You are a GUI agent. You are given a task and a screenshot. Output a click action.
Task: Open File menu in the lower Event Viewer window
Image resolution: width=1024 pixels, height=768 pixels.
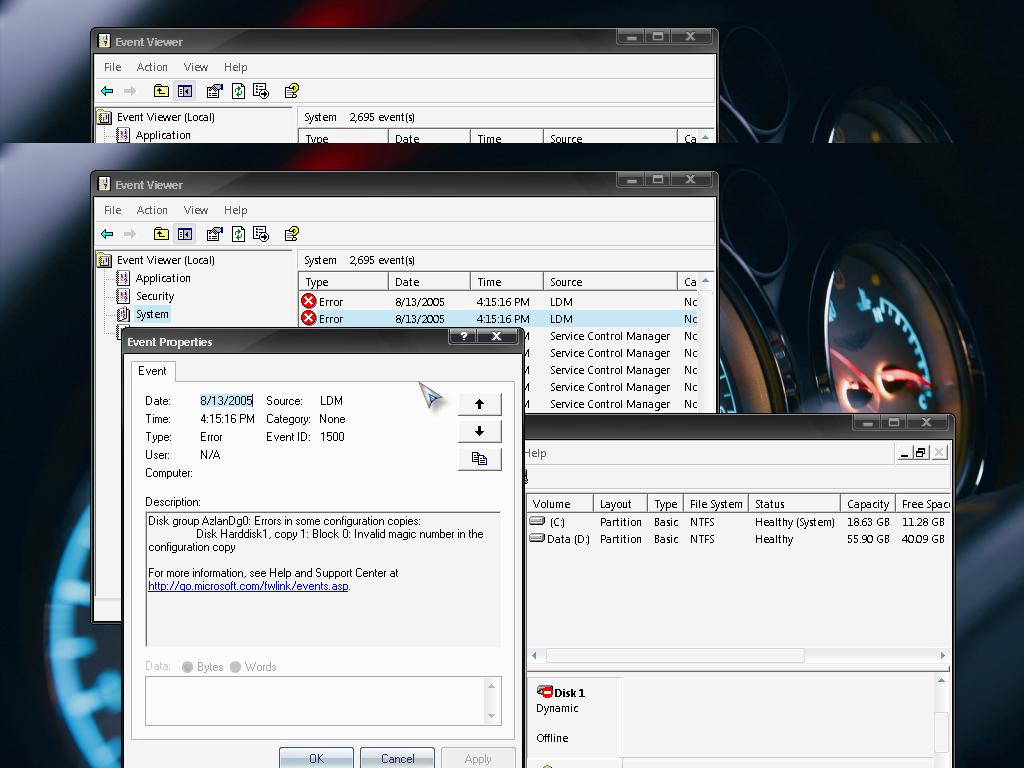(112, 210)
